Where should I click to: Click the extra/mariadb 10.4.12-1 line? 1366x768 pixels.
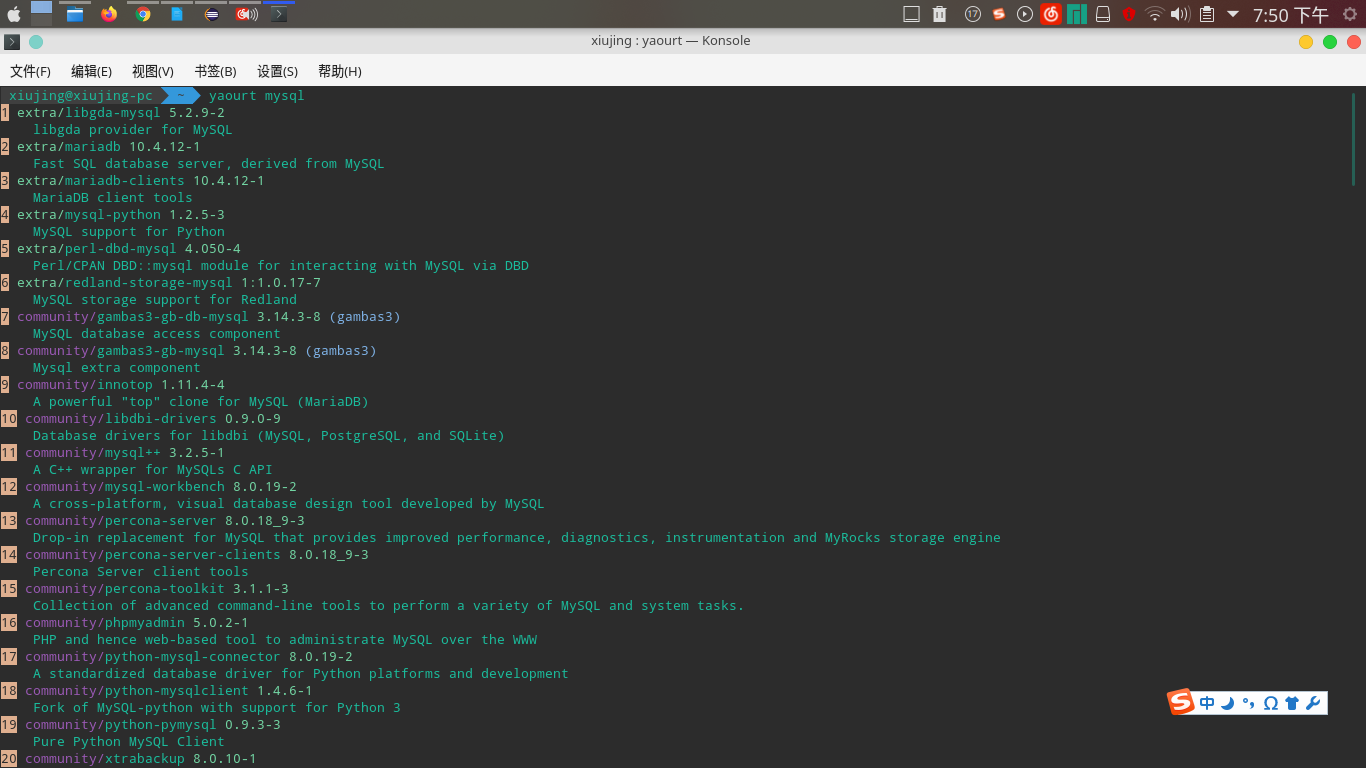point(109,147)
